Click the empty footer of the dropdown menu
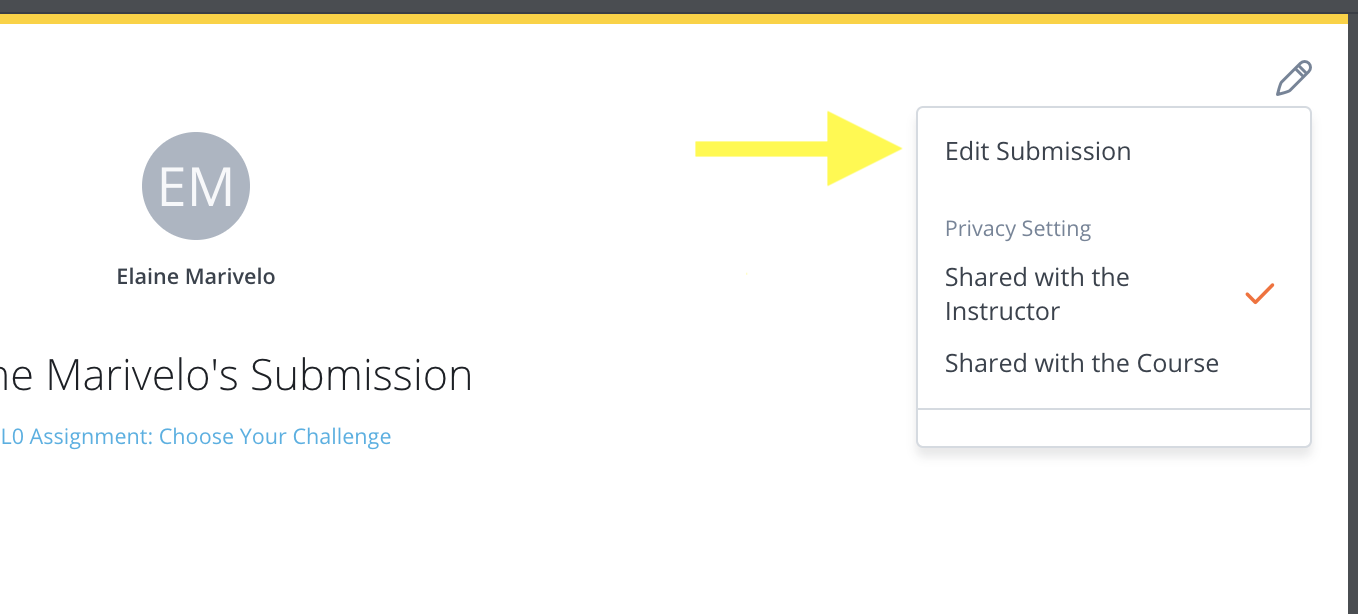This screenshot has height=614, width=1358. (x=1113, y=428)
